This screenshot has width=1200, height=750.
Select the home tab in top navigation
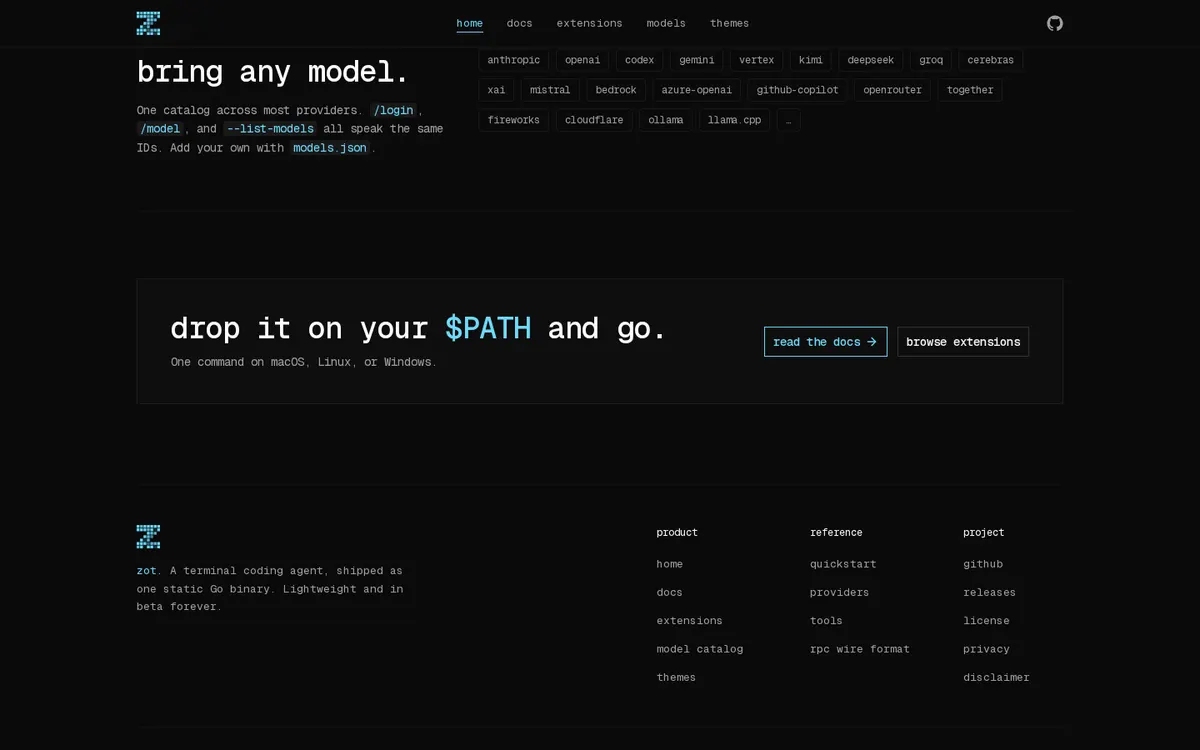(470, 23)
